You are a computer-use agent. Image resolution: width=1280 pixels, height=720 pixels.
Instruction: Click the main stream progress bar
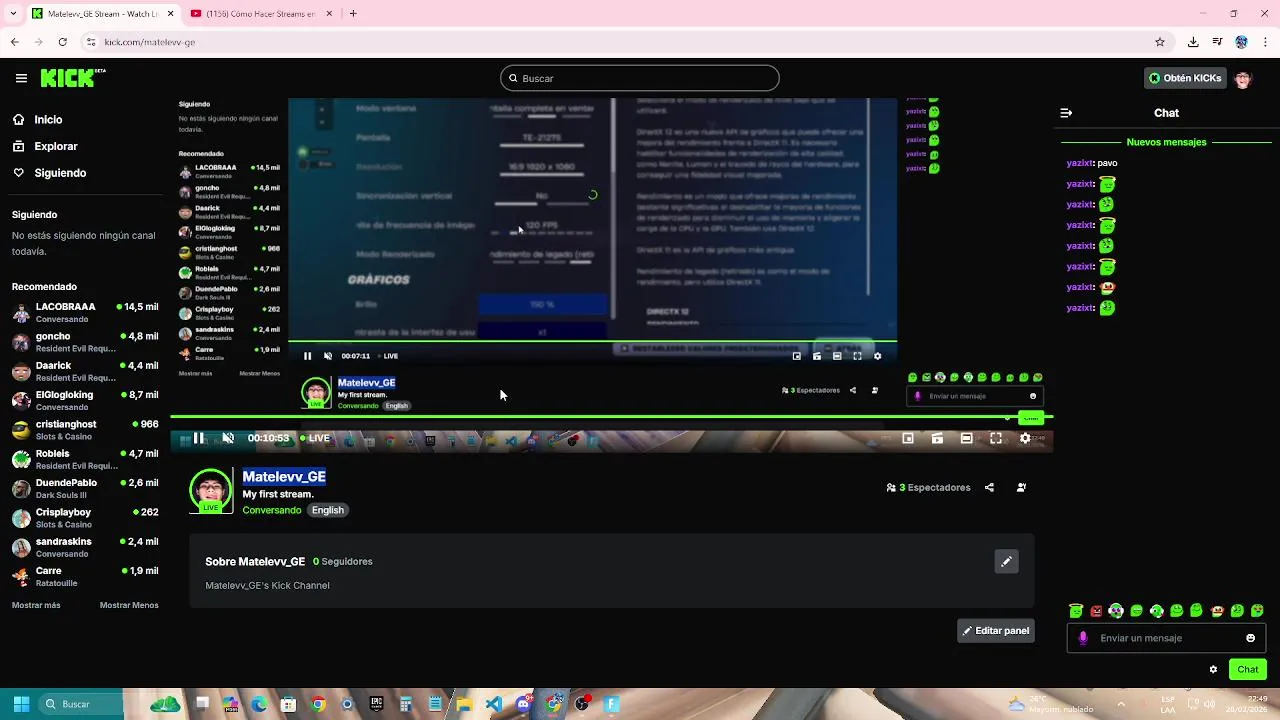click(x=611, y=417)
